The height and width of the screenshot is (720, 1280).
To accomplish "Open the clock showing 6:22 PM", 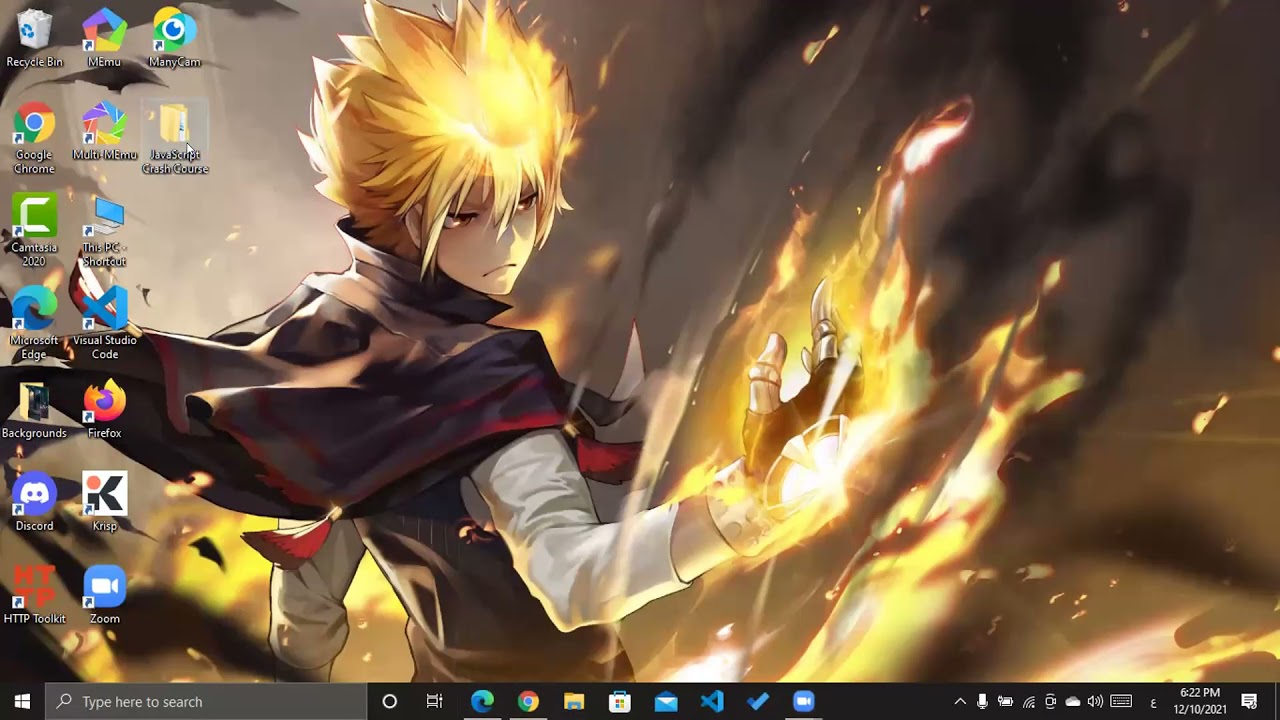I will (1201, 701).
